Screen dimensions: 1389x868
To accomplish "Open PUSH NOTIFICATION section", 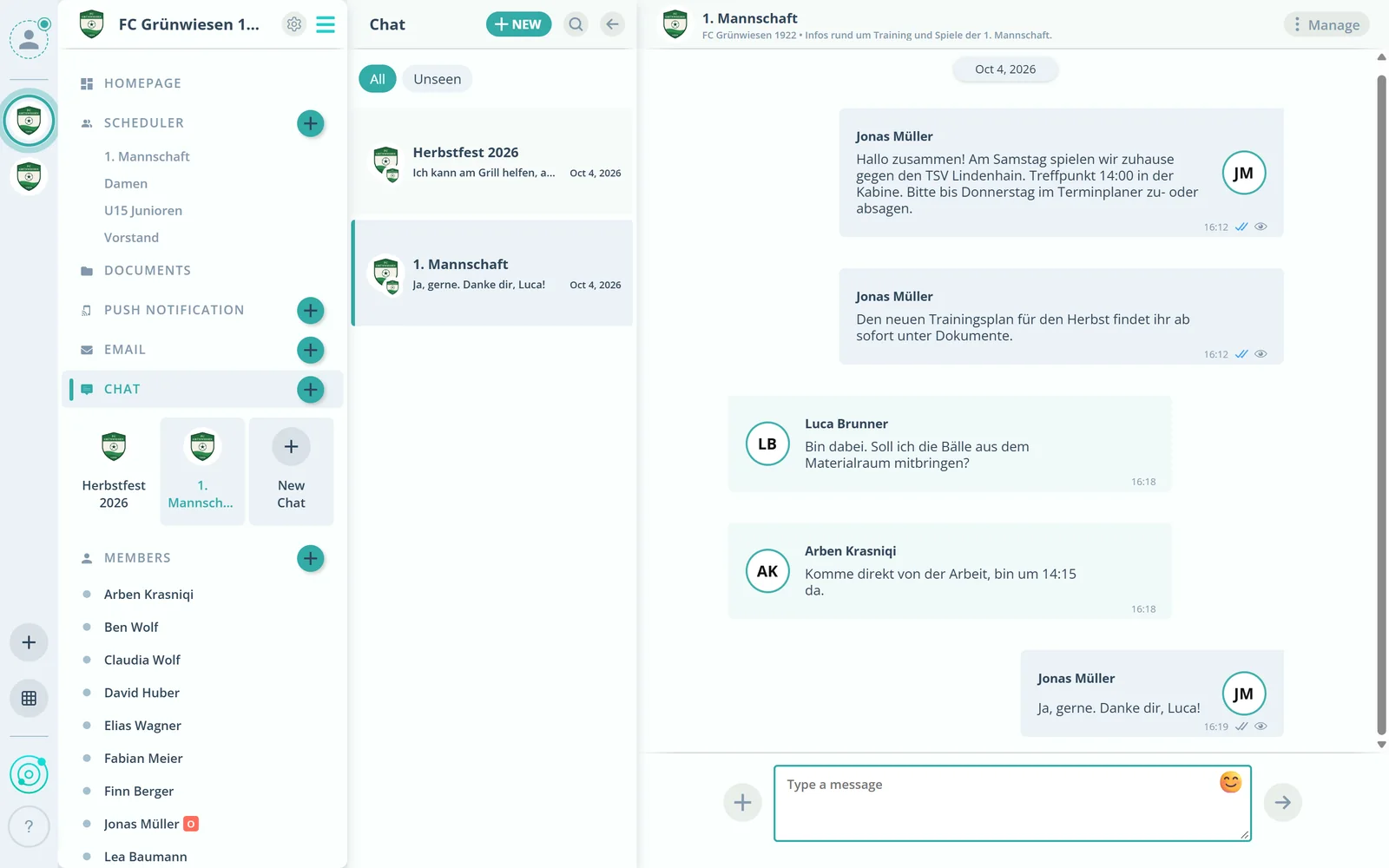I will point(174,310).
